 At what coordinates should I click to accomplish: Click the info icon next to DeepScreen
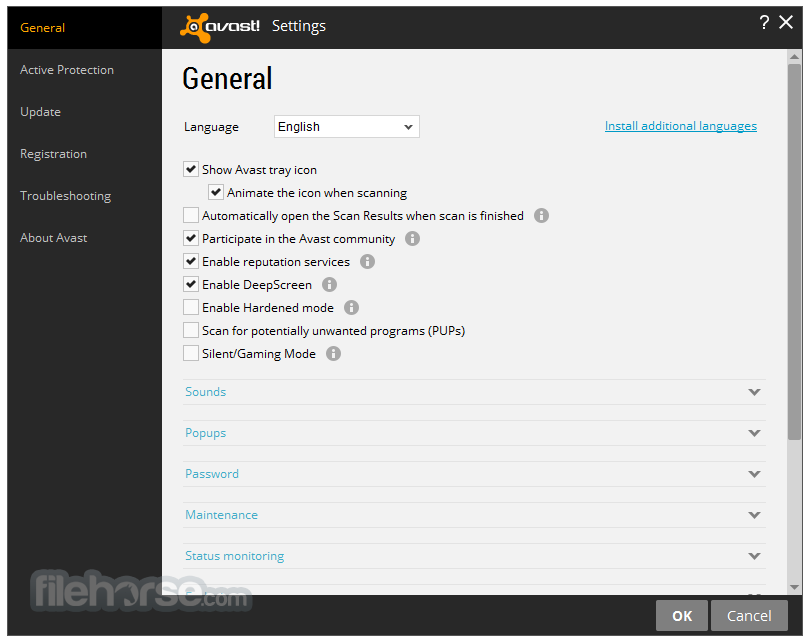tap(329, 285)
